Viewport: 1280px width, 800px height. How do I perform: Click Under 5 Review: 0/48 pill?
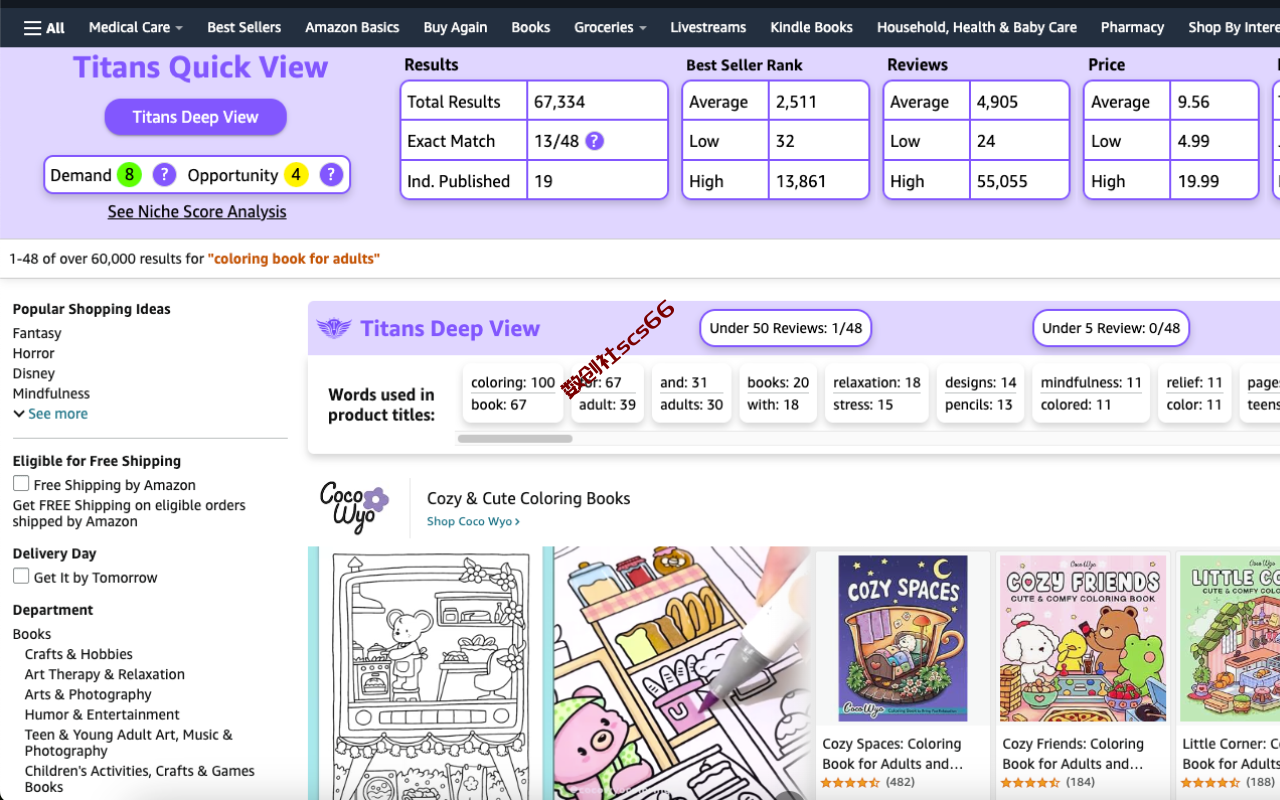[1111, 328]
